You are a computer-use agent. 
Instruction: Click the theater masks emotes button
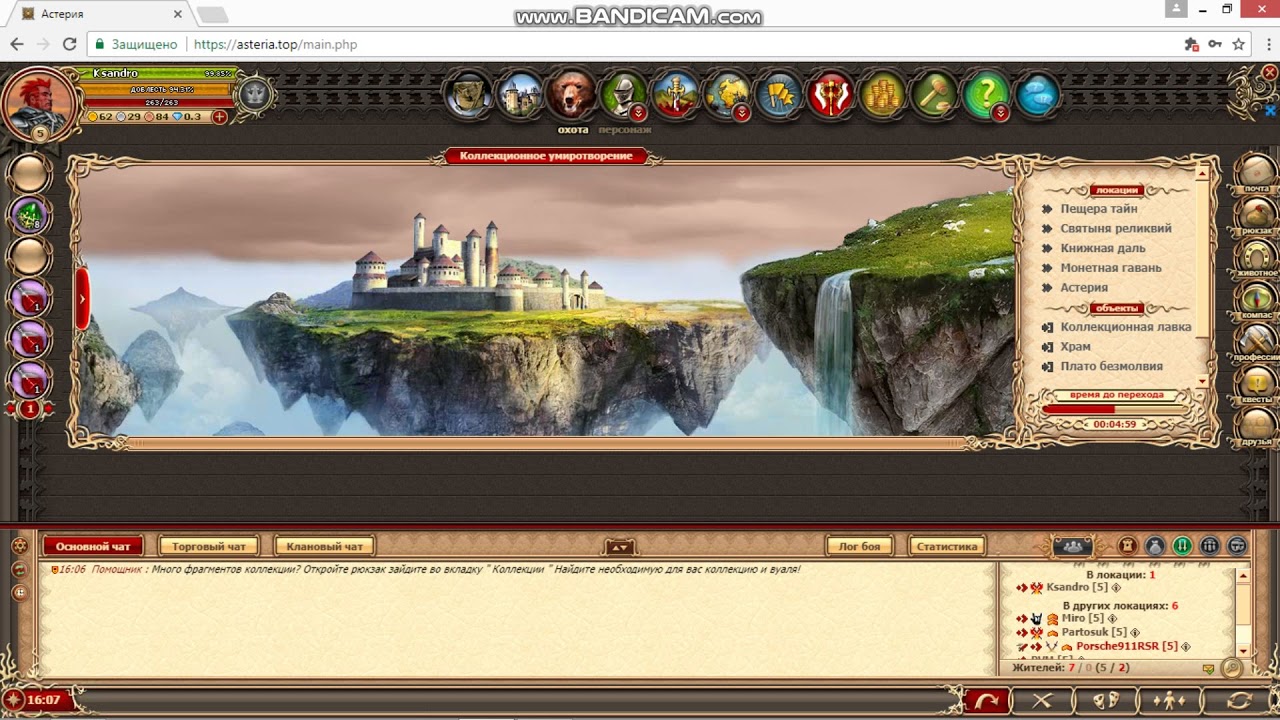(x=1105, y=700)
